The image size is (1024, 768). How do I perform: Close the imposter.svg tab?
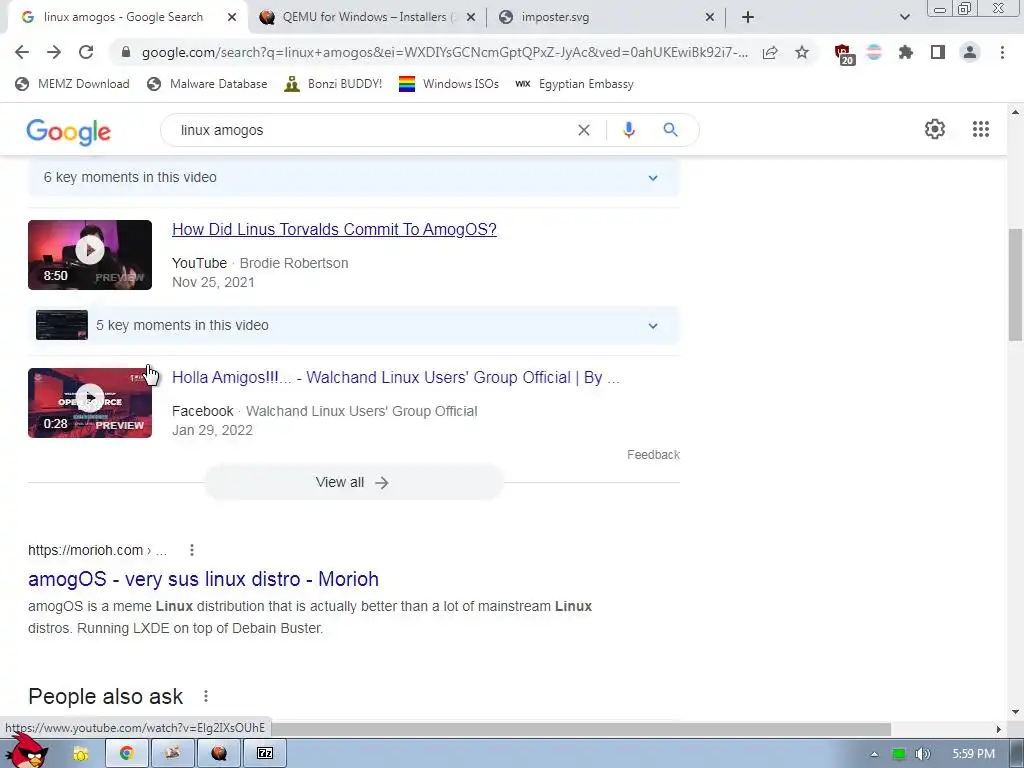click(x=710, y=18)
